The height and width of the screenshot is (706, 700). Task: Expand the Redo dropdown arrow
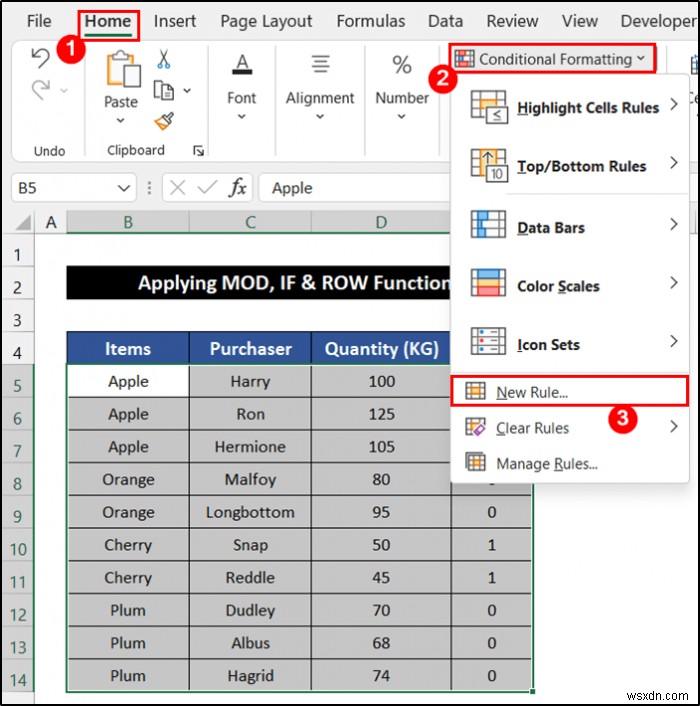tap(64, 91)
